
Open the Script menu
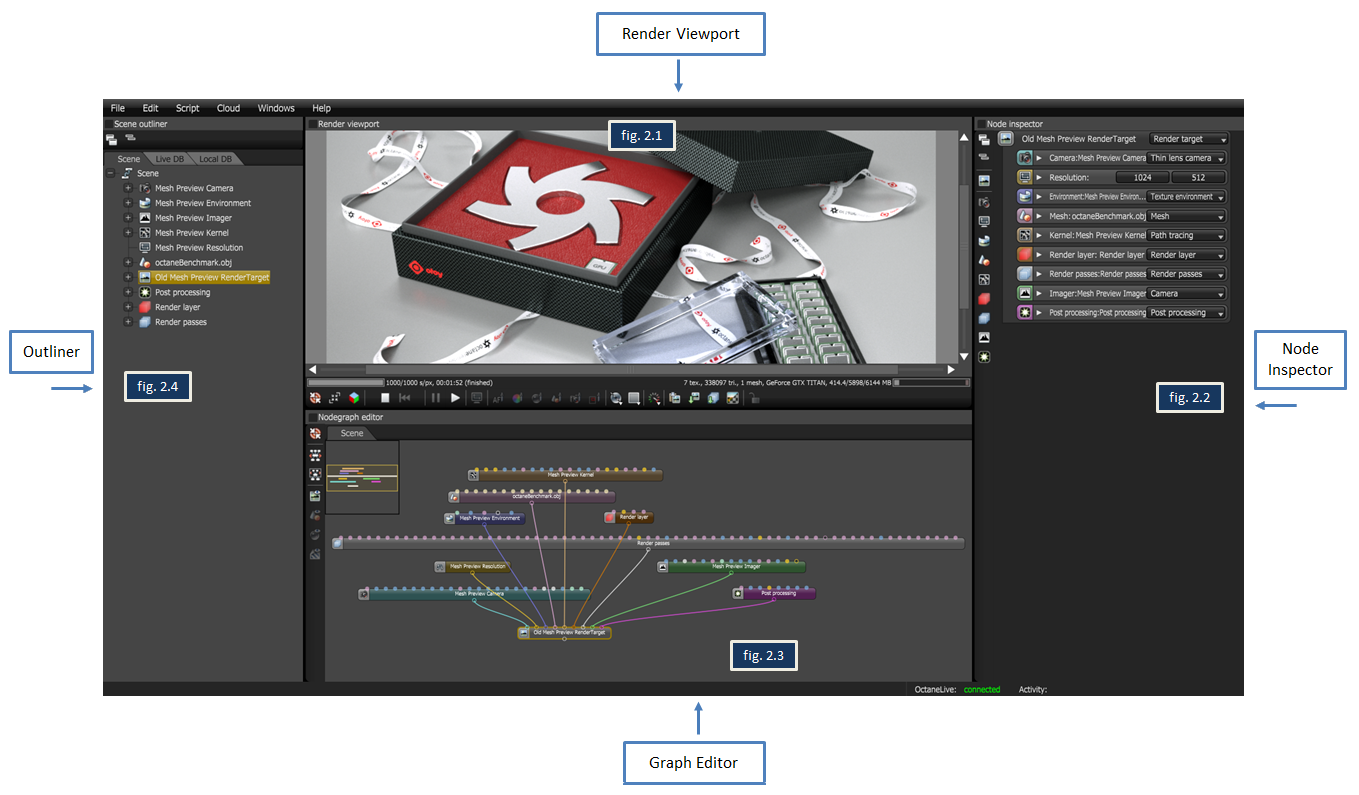[187, 108]
